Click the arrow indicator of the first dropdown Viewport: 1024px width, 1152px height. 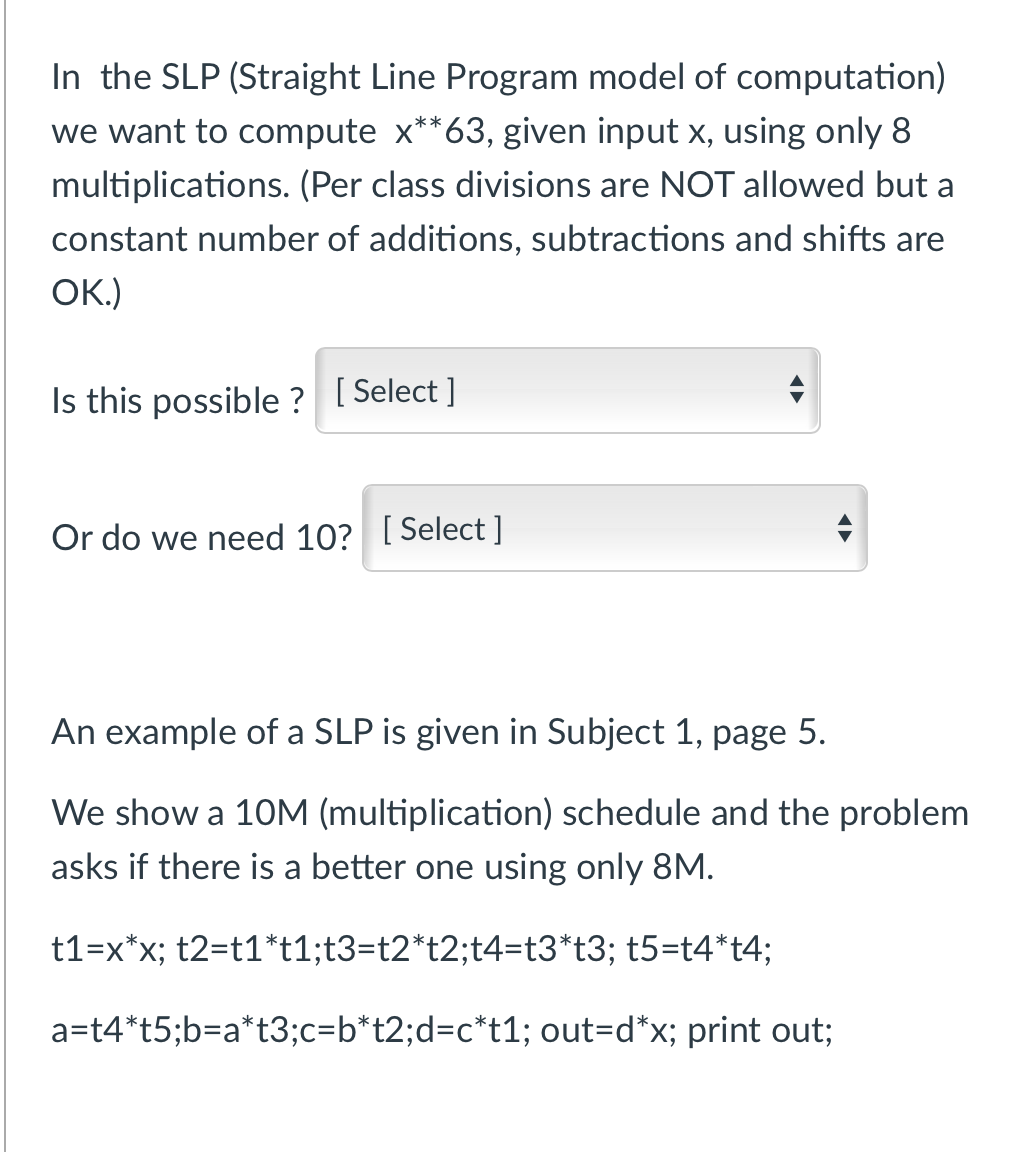(x=795, y=391)
